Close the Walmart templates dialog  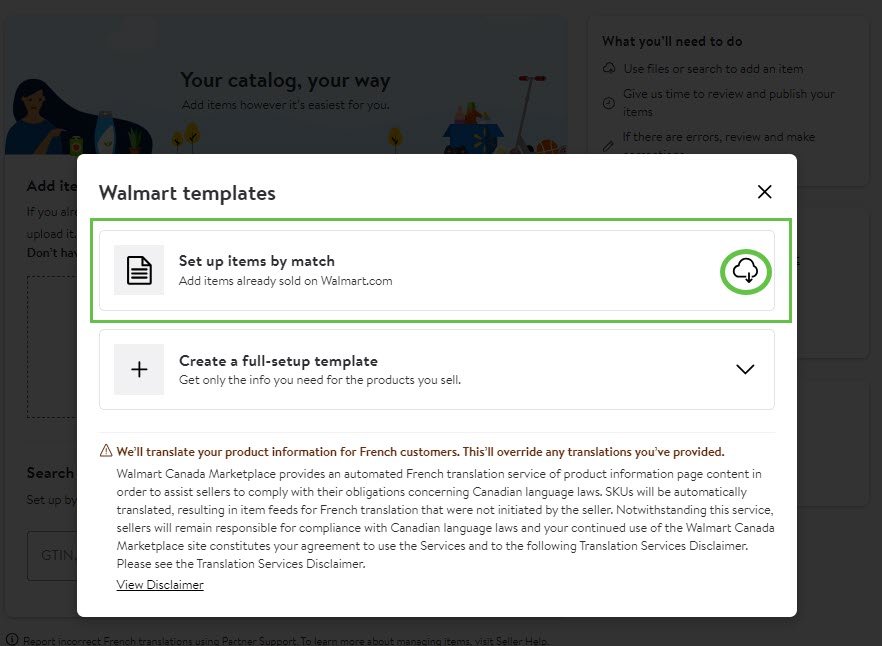[765, 192]
